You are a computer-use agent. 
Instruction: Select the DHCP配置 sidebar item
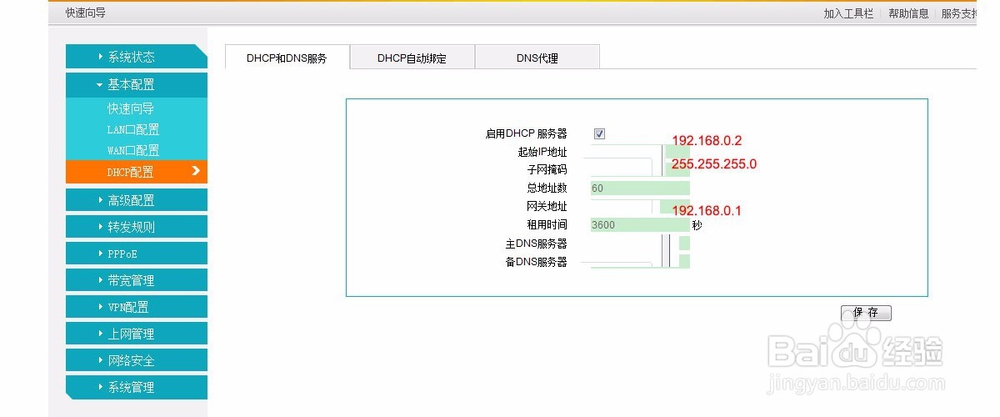pyautogui.click(x=136, y=172)
